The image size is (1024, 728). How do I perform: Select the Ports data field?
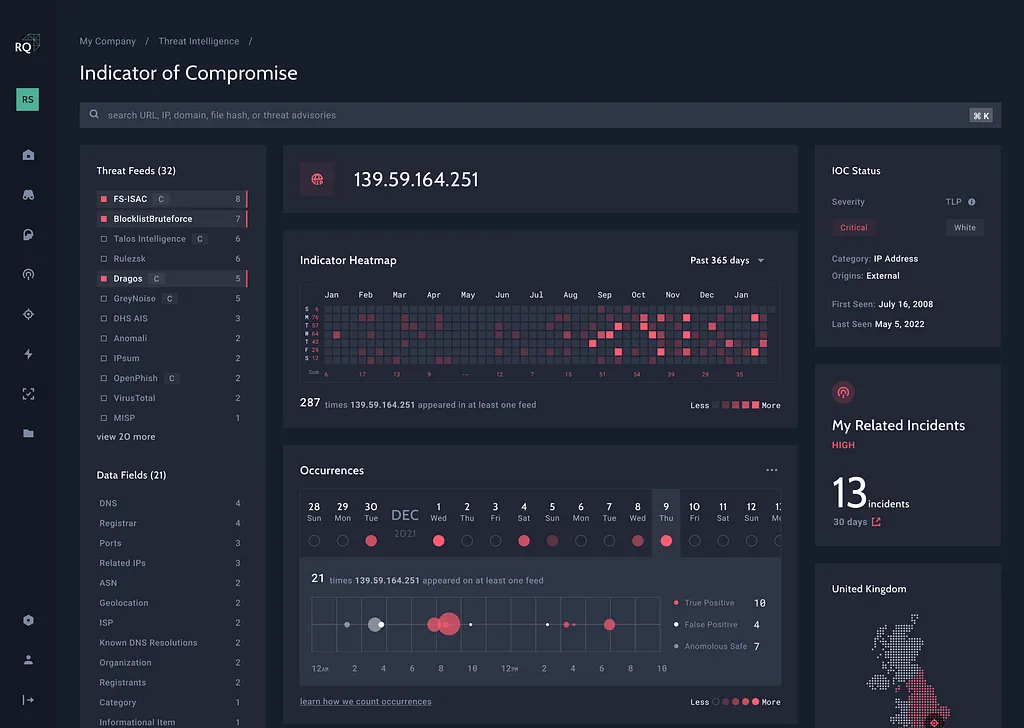tap(170, 543)
